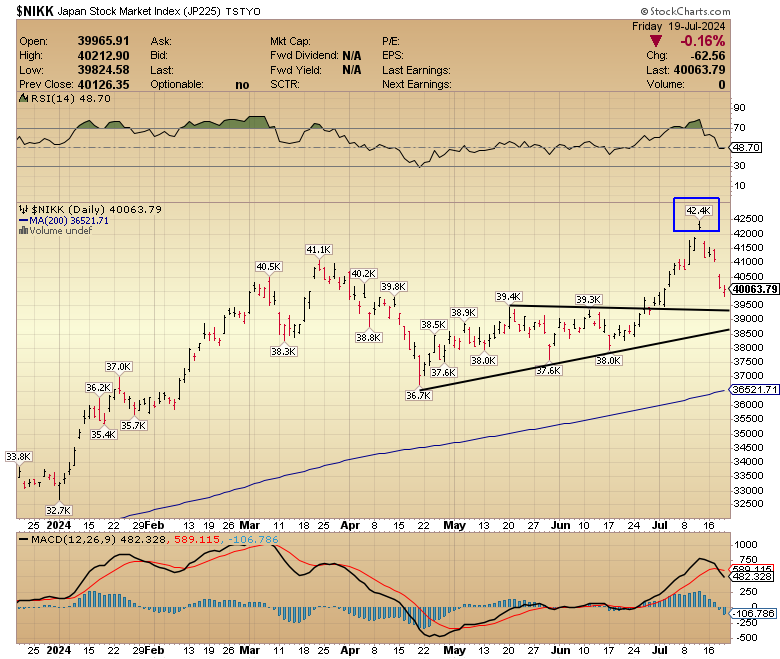Click the 38.3K low label
The image size is (780, 659).
284,352
